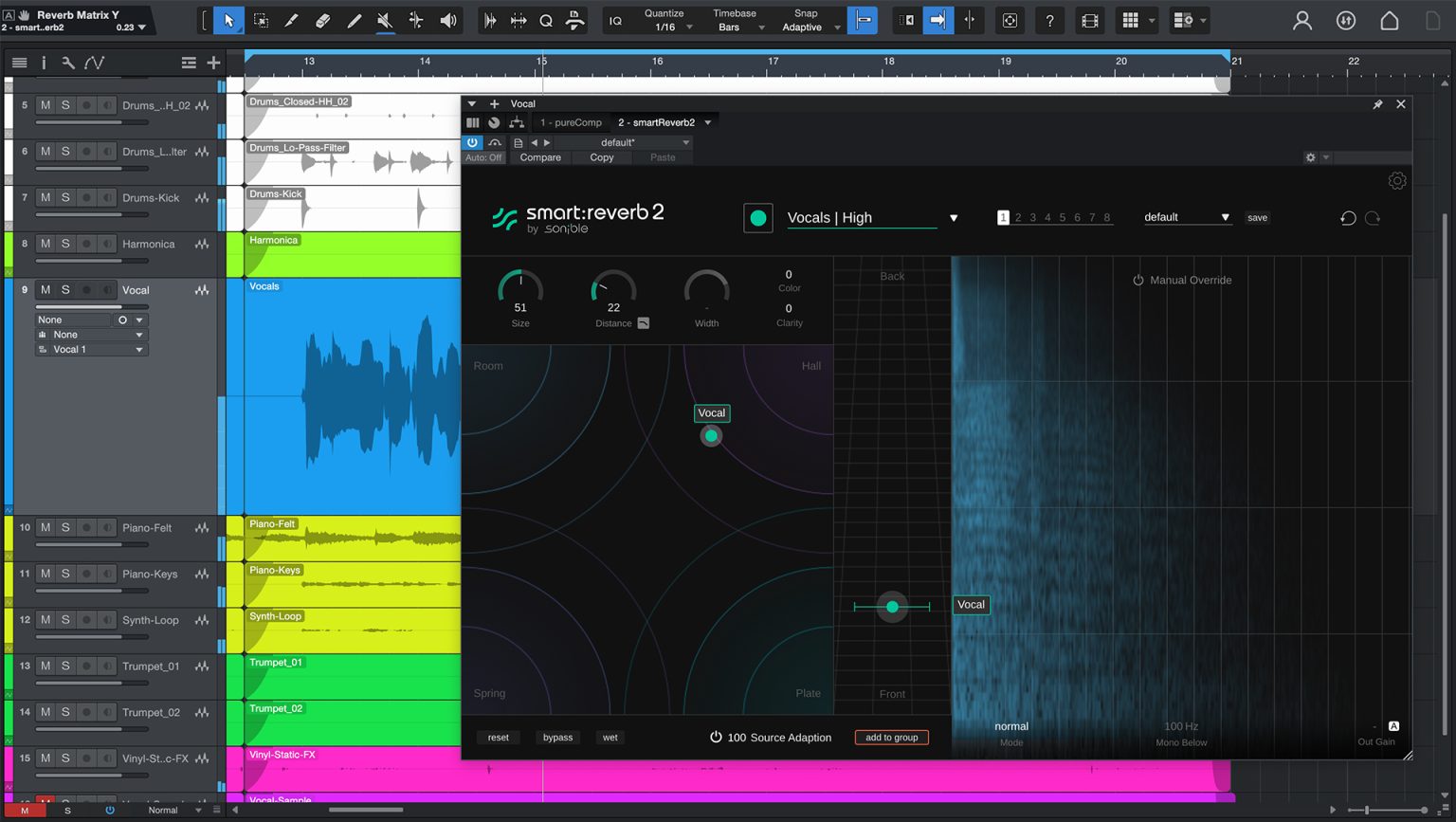Screen dimensions: 1456x822
Task: Select the Arrow tool
Action: [x=227, y=20]
